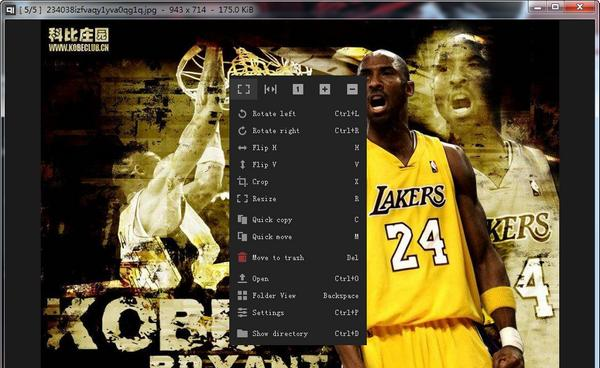Choose Rotate right menu entry

click(x=298, y=131)
